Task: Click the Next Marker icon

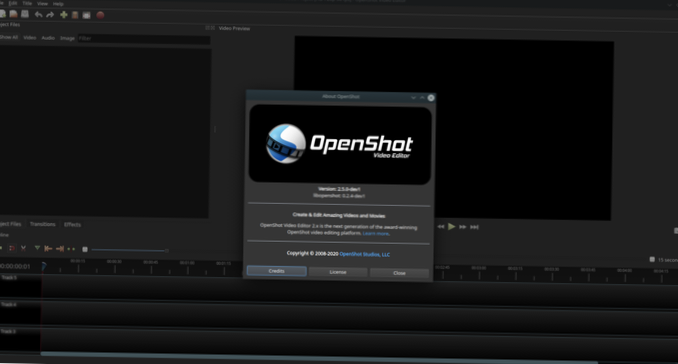Action: tap(60, 249)
